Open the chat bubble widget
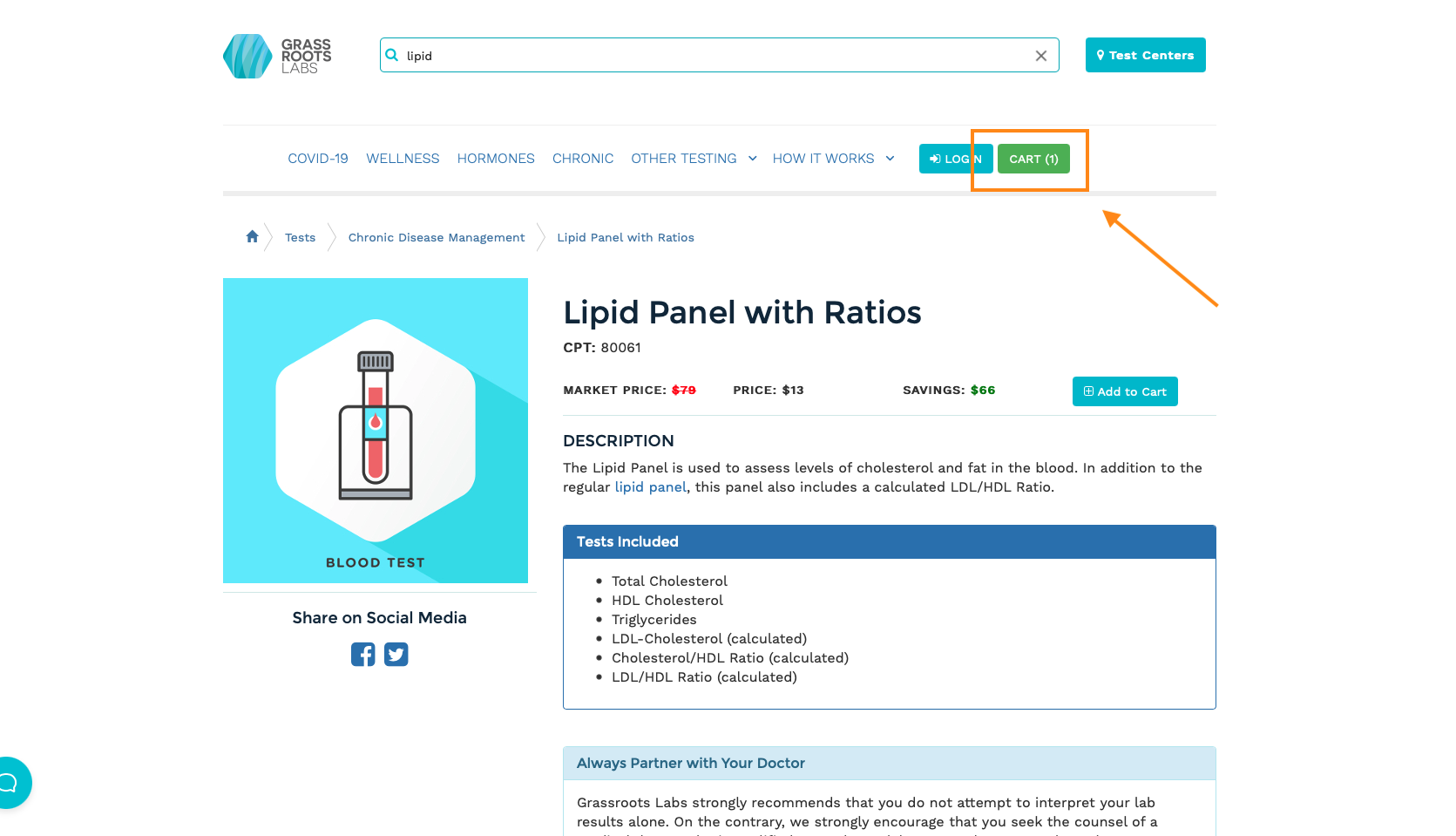The image size is (1456, 836). (10, 782)
